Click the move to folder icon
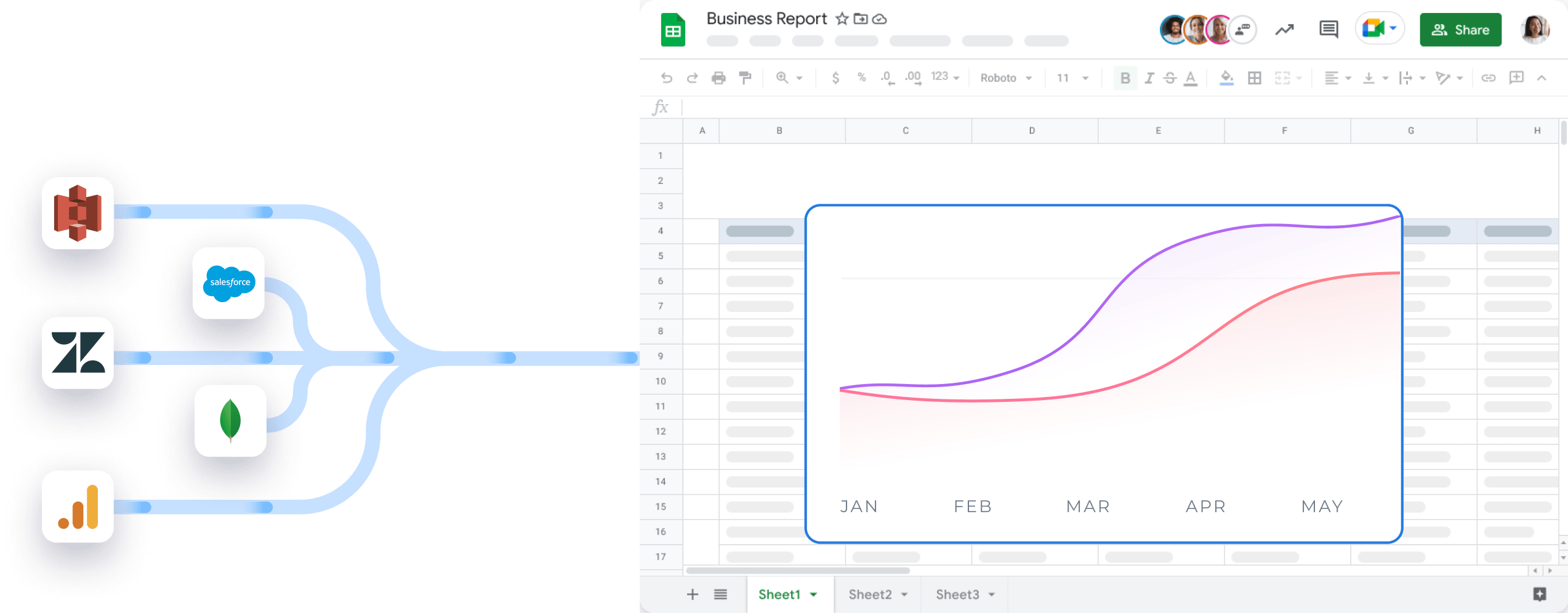1568x613 pixels. (861, 19)
